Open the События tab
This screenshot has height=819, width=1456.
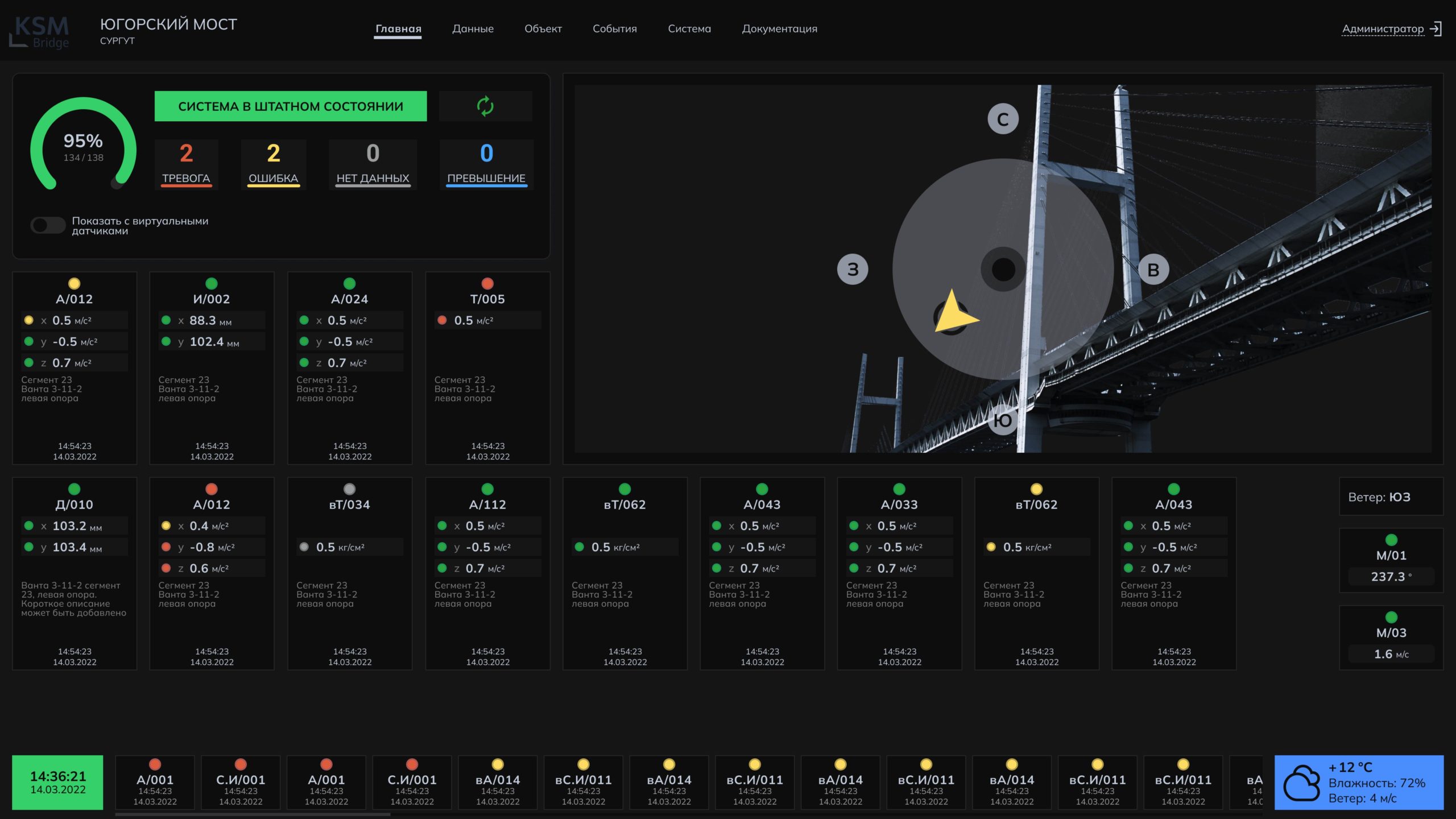[x=614, y=29]
